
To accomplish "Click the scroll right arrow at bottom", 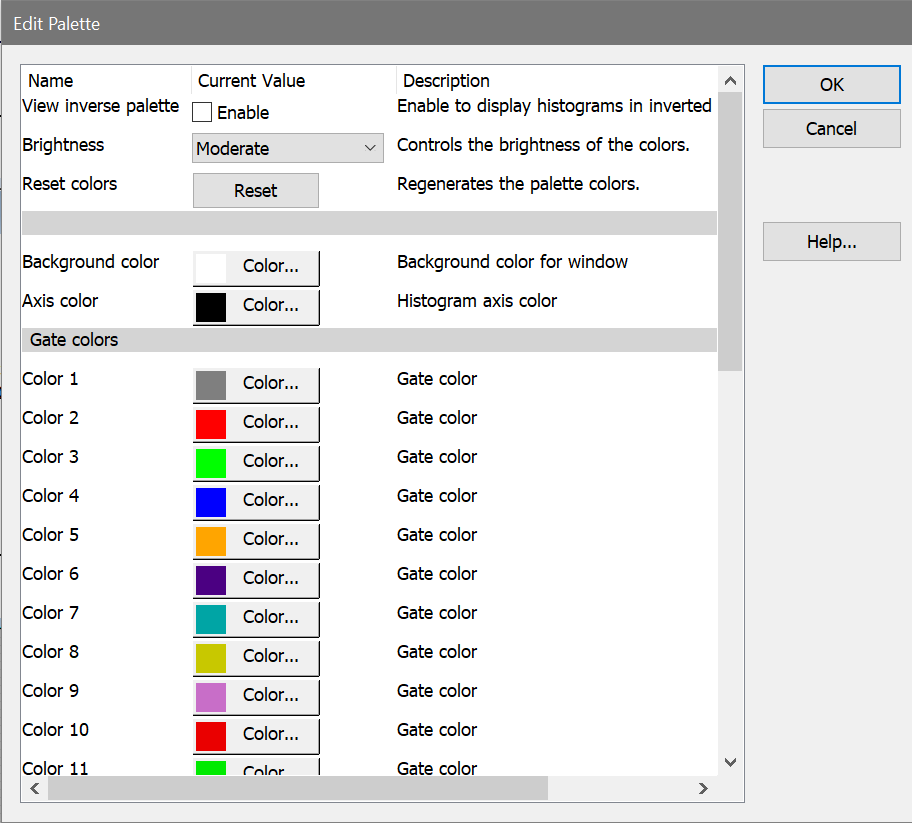I will (x=704, y=789).
